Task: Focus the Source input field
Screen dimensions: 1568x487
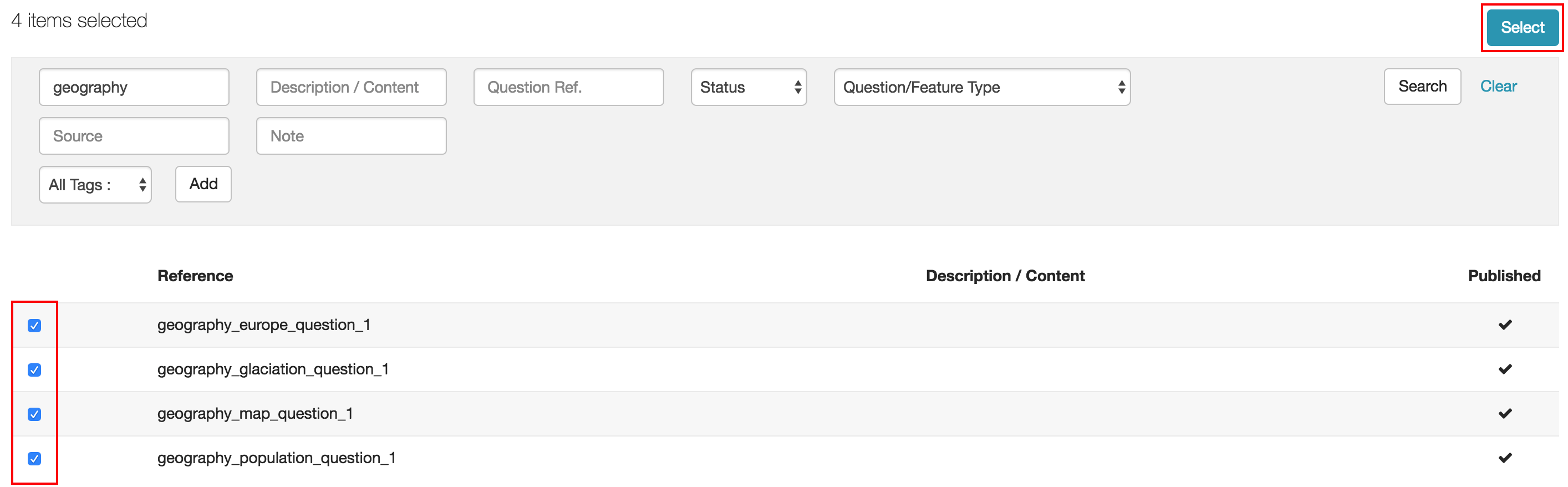Action: pyautogui.click(x=134, y=136)
